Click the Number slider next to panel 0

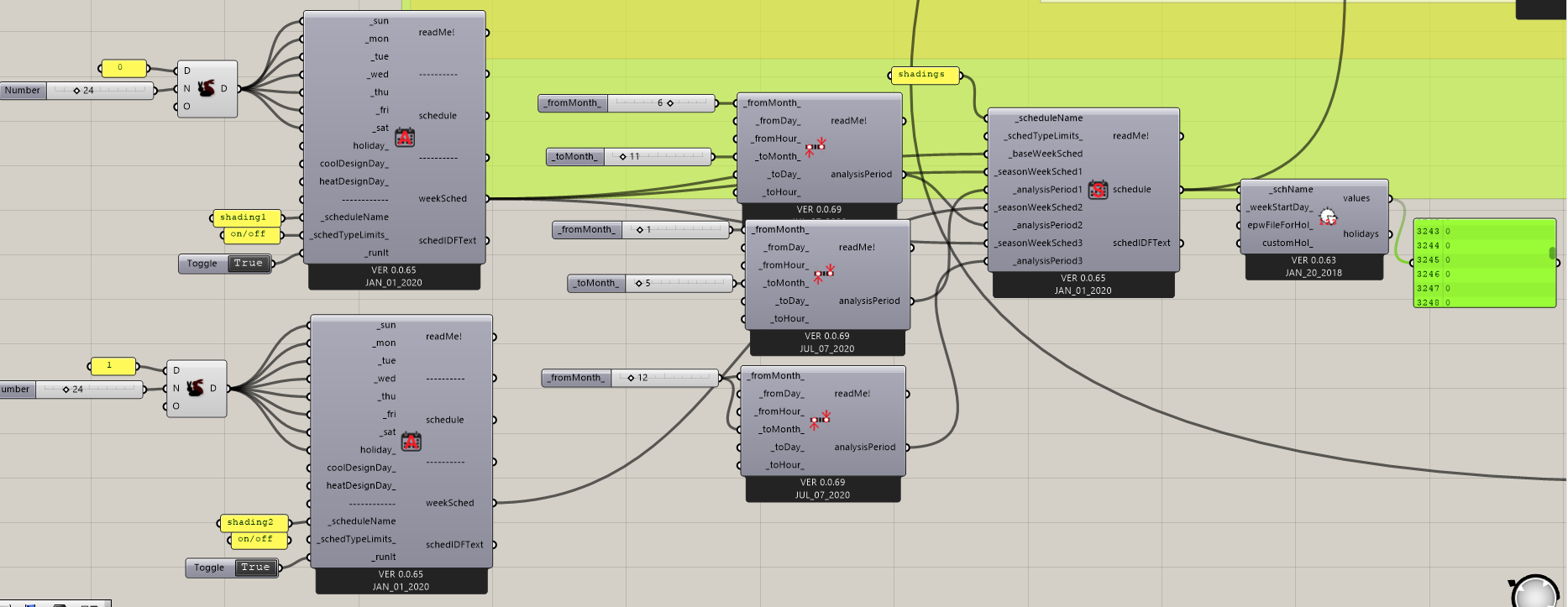click(77, 91)
